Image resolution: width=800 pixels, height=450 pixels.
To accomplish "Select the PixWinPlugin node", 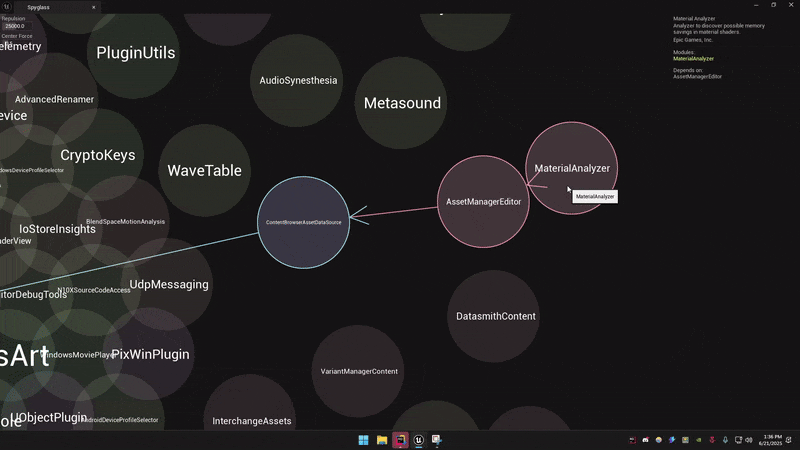I will 148,354.
